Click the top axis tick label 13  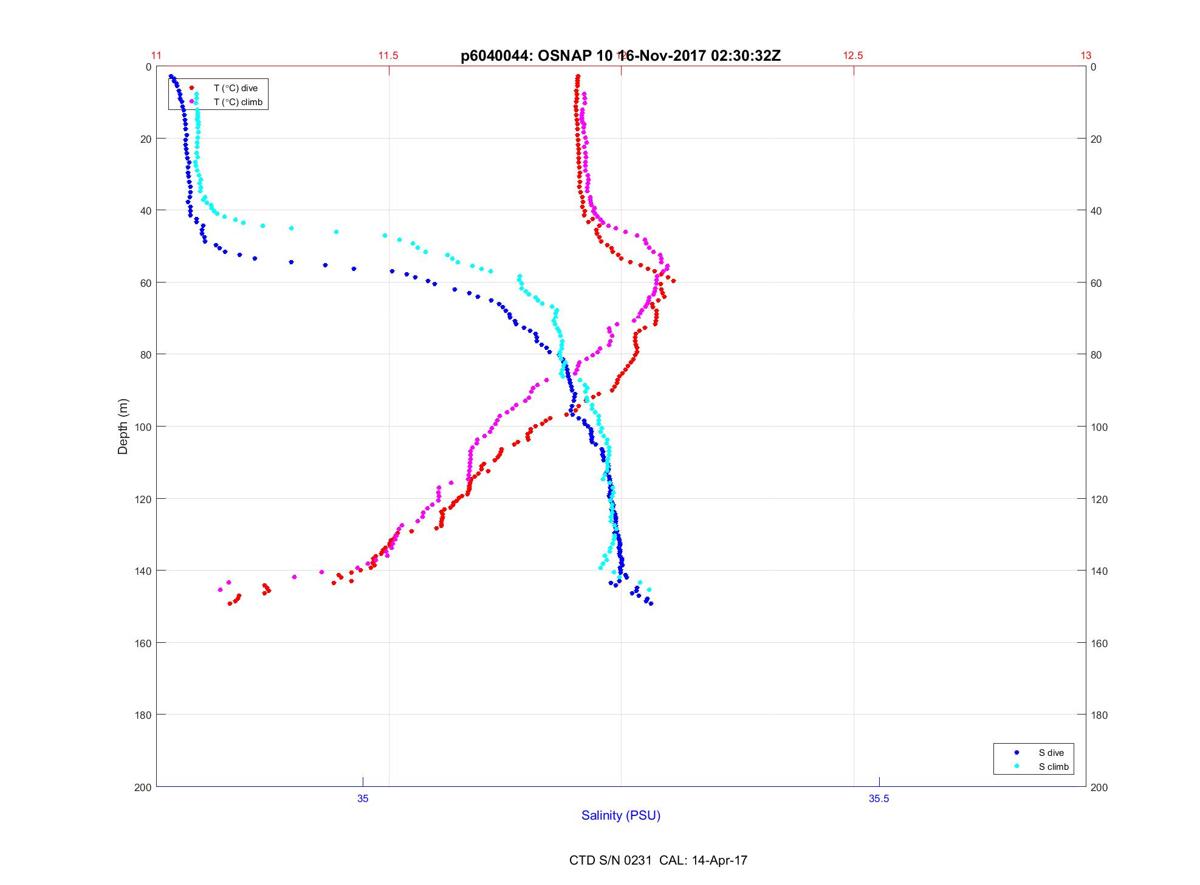[x=1086, y=56]
